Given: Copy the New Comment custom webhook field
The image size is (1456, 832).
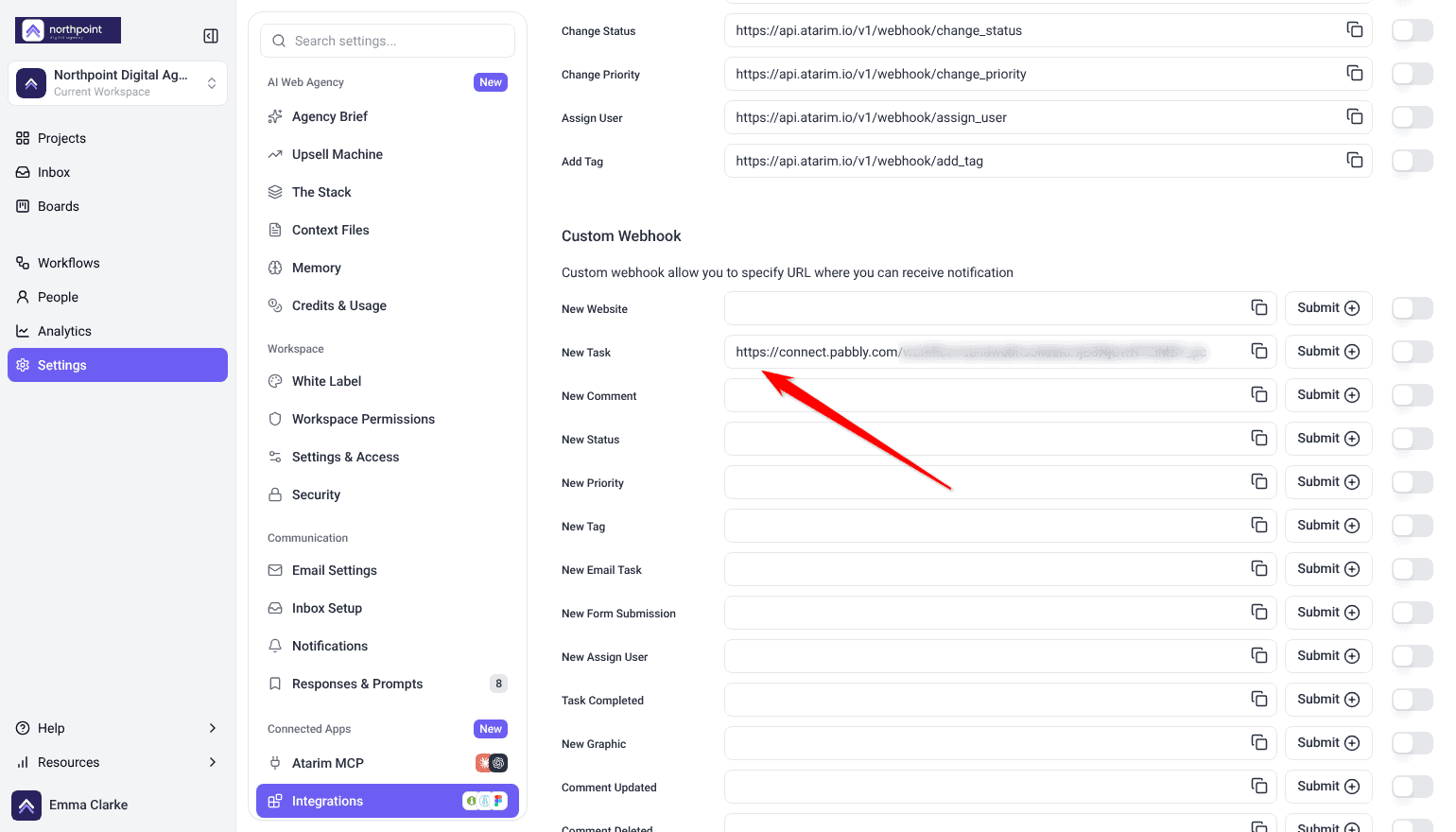Looking at the screenshot, I should [1259, 394].
